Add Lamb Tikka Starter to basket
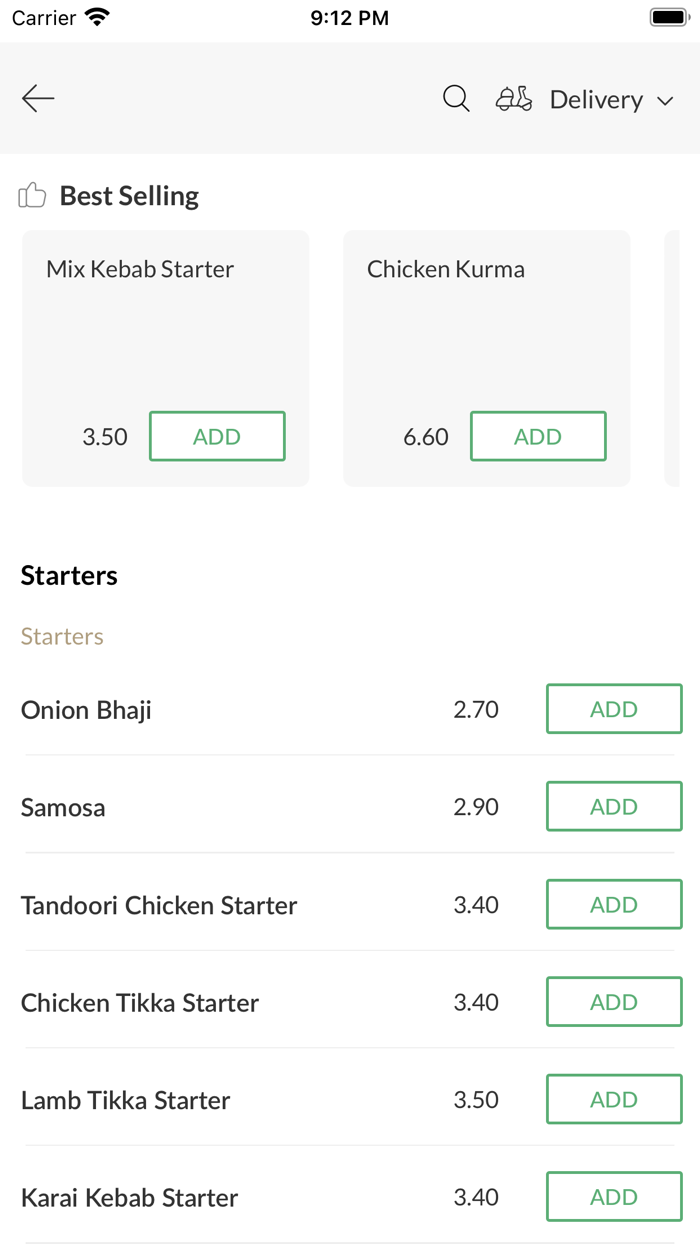The height and width of the screenshot is (1244, 700). click(614, 1099)
